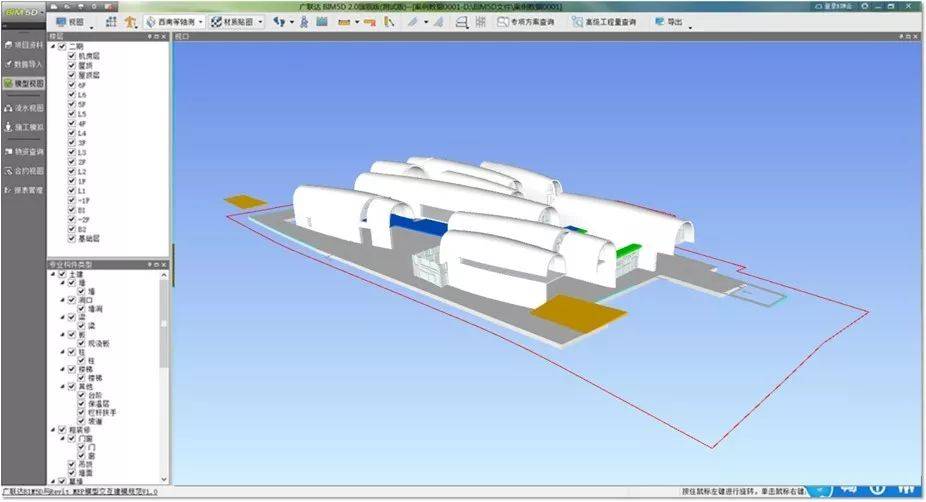Click the cloud login button in title bar
This screenshot has width=926, height=502.
coord(833,6)
